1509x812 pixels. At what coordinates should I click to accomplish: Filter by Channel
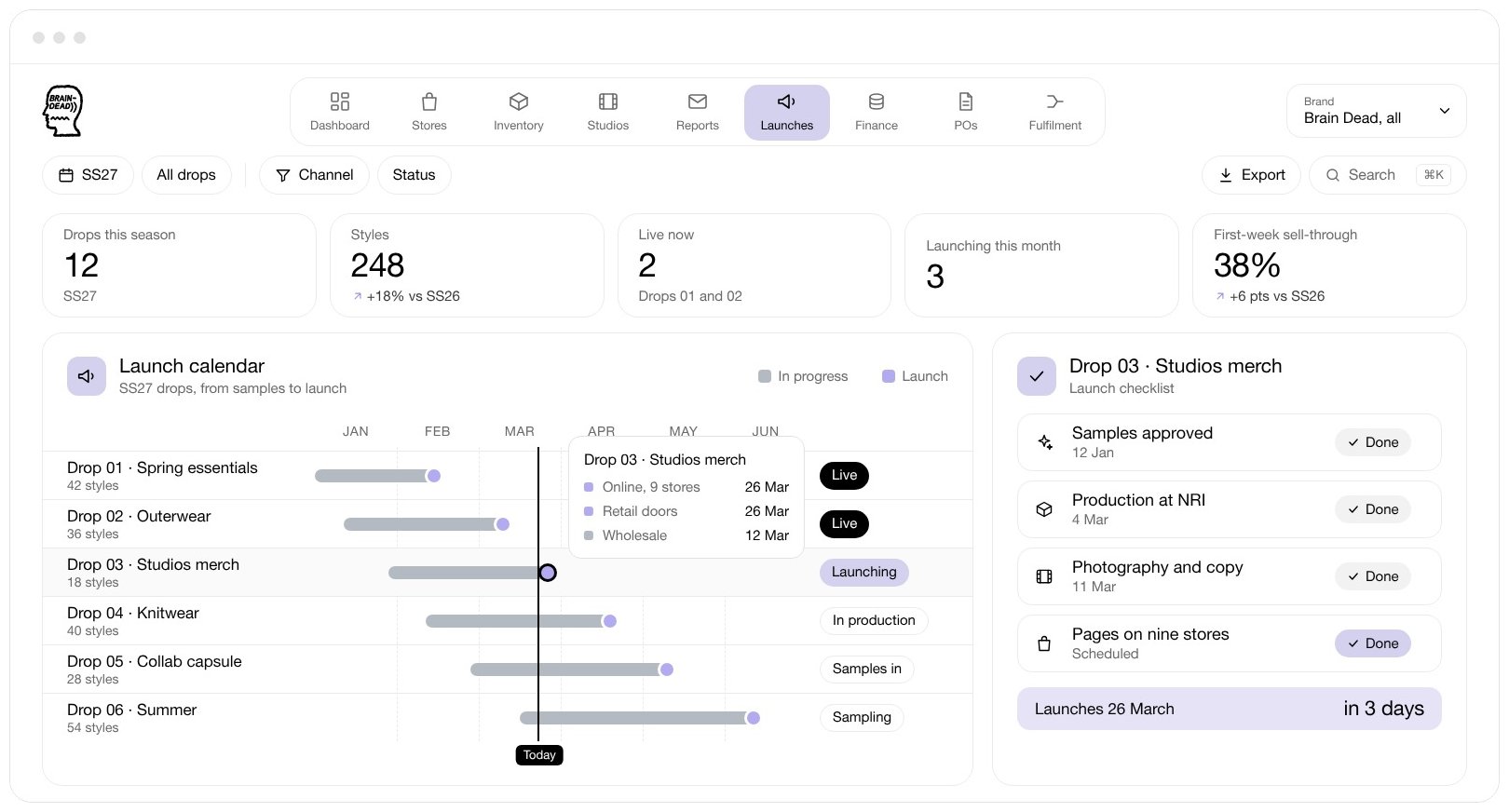315,175
